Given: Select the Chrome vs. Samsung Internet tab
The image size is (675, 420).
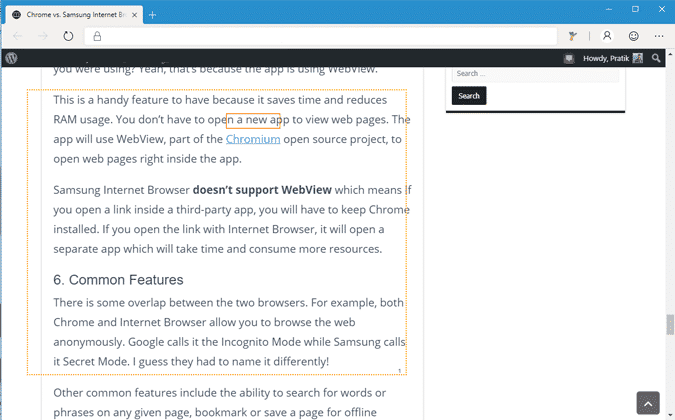Looking at the screenshot, I should click(x=76, y=15).
